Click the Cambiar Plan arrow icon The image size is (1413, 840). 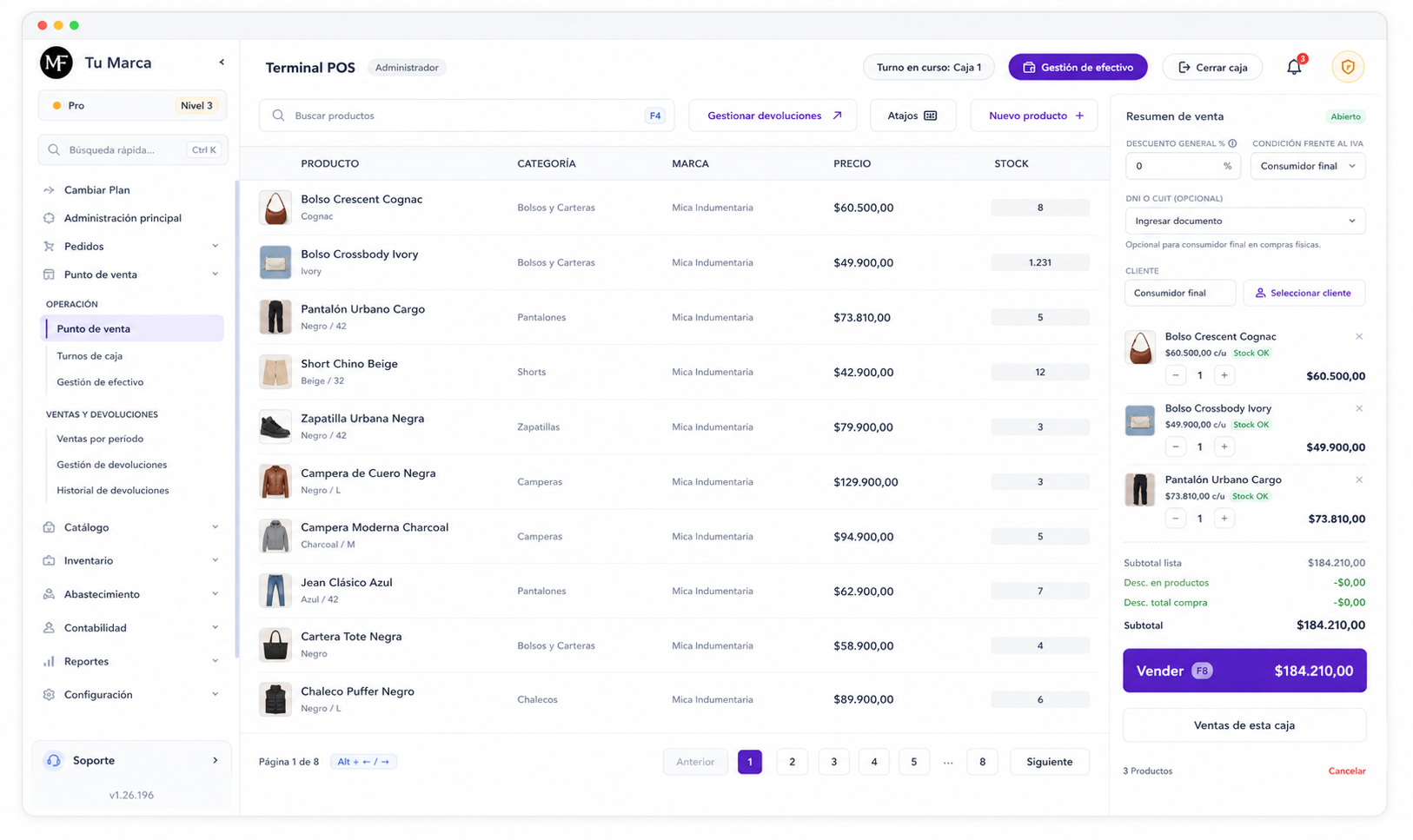(x=49, y=190)
